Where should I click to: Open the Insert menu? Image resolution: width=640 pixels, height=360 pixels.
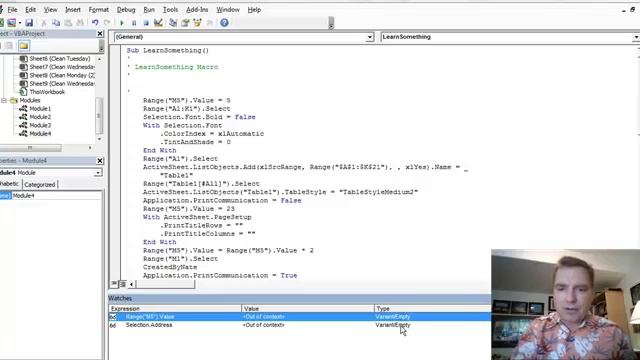click(x=73, y=9)
